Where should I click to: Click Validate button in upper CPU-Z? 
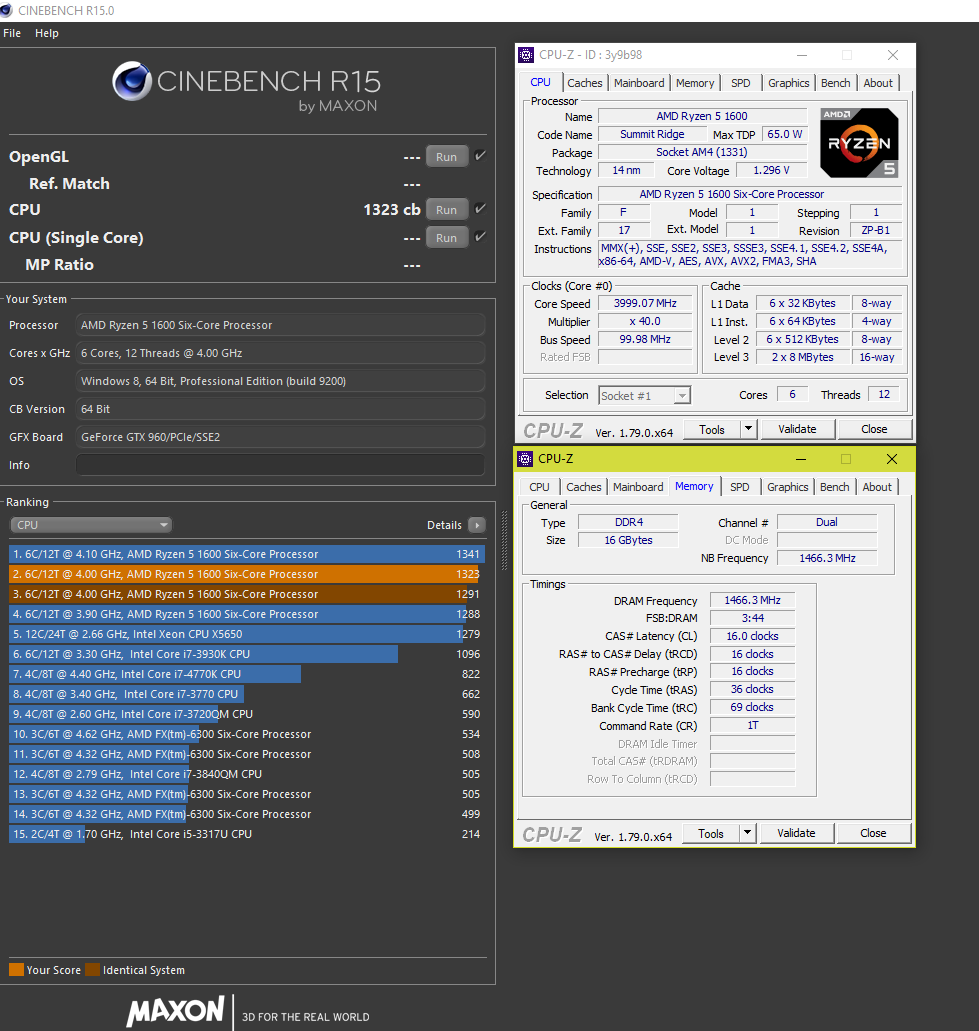[798, 429]
